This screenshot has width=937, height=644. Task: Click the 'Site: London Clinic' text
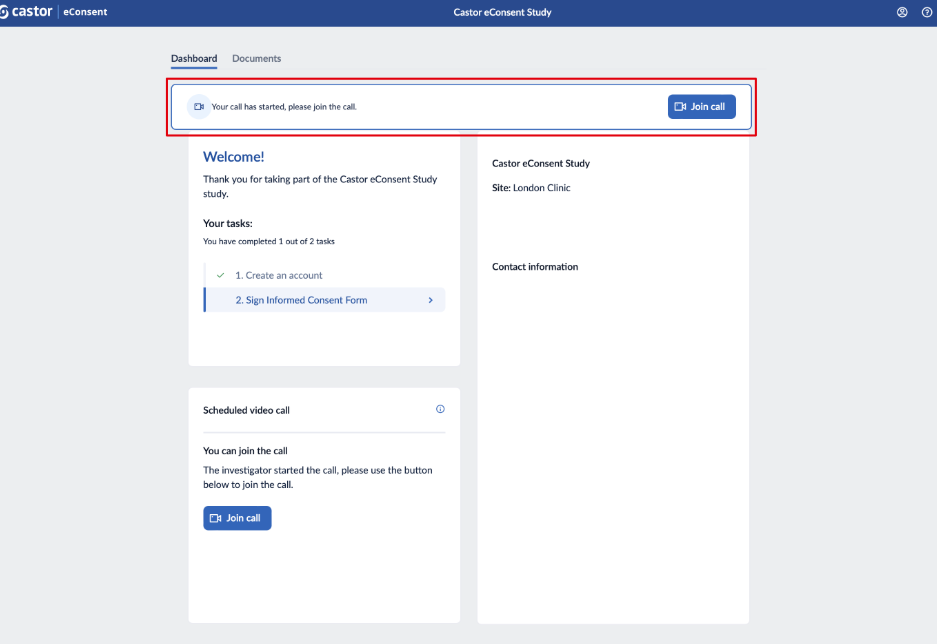pyautogui.click(x=531, y=188)
